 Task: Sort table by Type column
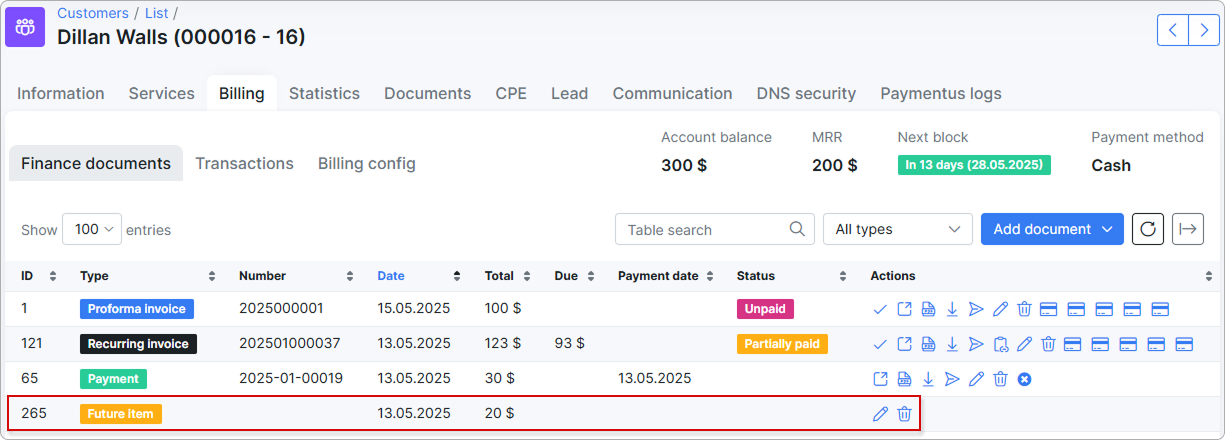click(148, 276)
